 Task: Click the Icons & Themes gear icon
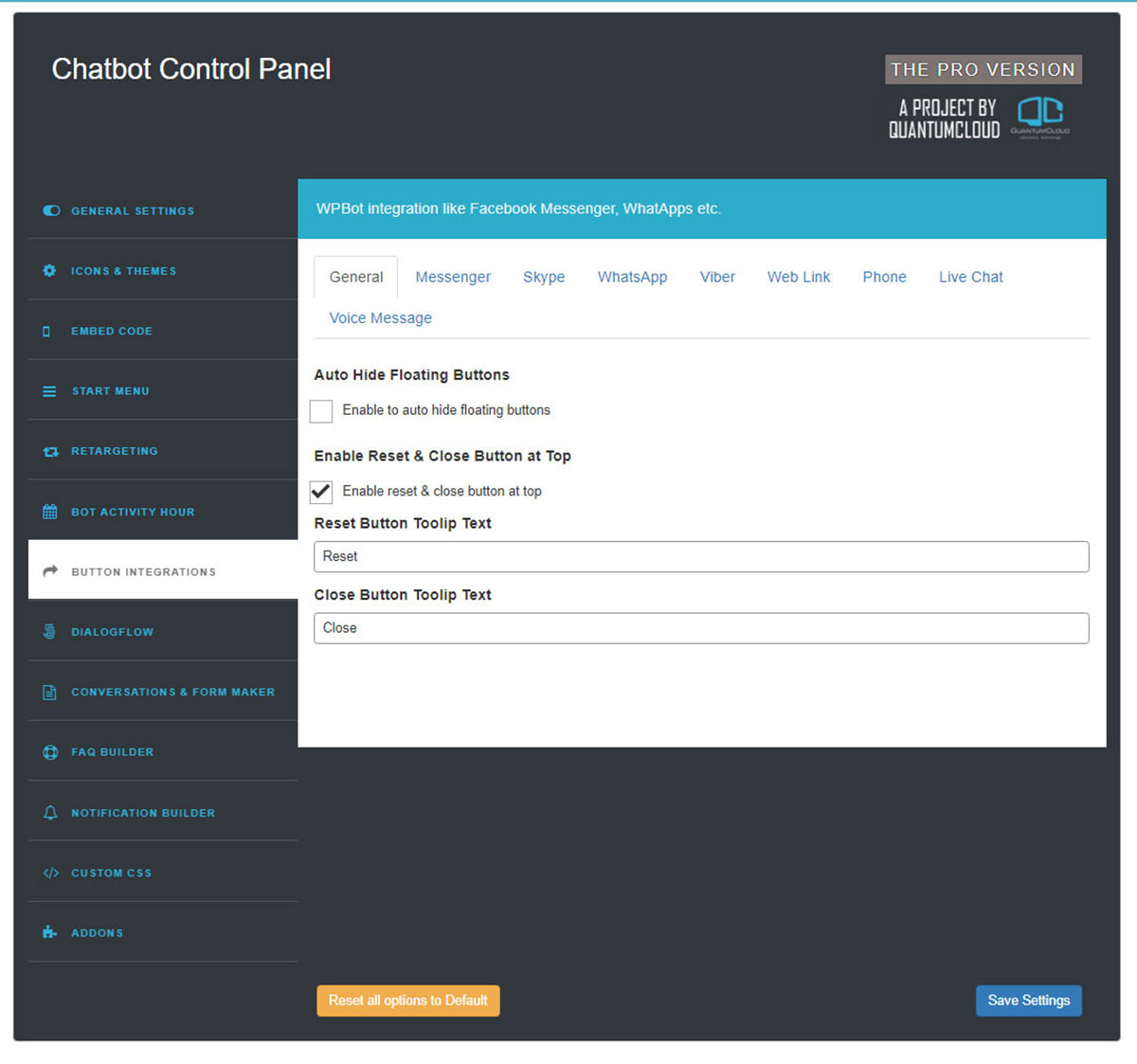(x=49, y=271)
